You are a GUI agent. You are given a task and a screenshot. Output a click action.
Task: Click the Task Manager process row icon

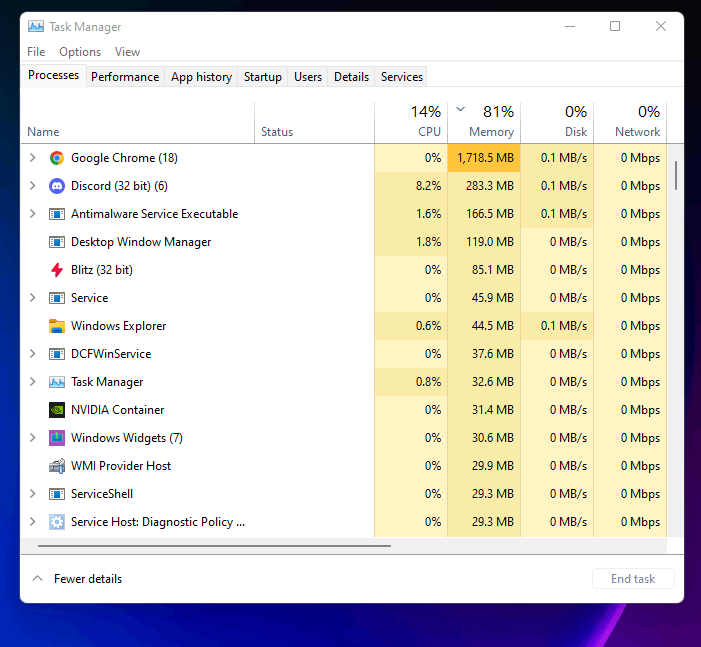click(x=57, y=382)
